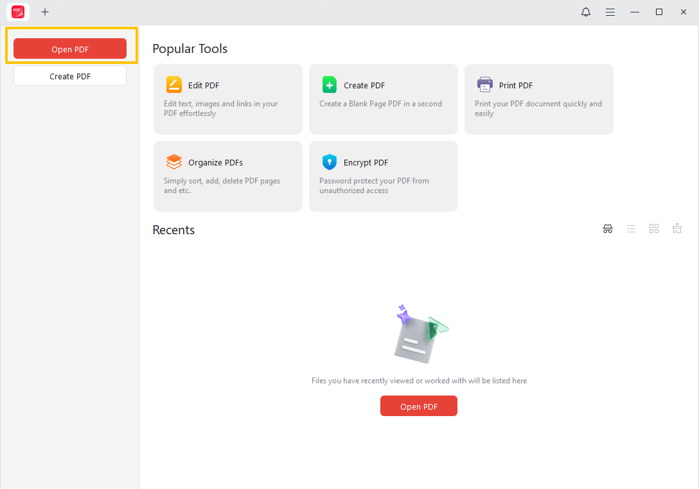This screenshot has width=700, height=489.
Task: Click Open PDF button under Recents
Action: pyautogui.click(x=419, y=406)
